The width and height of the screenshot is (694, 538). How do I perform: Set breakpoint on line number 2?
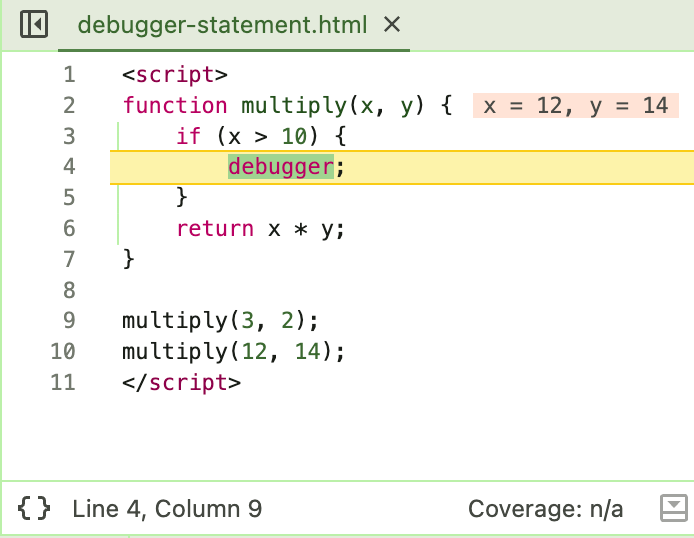(69, 105)
